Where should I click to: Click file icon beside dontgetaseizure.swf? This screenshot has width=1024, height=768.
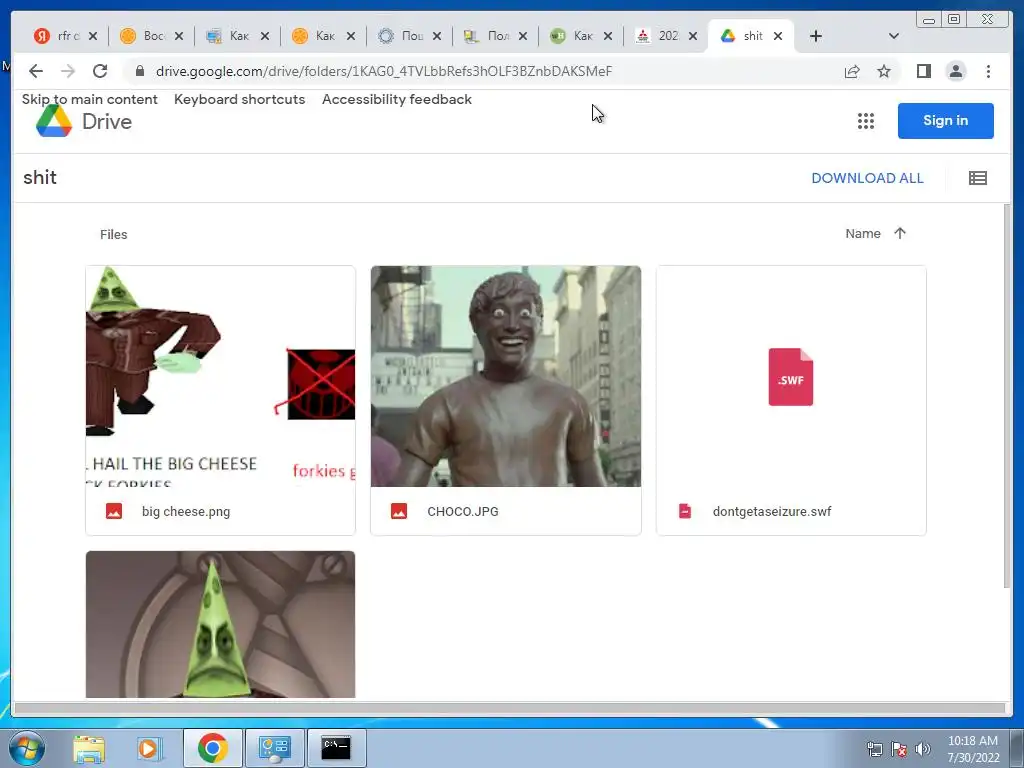684,511
